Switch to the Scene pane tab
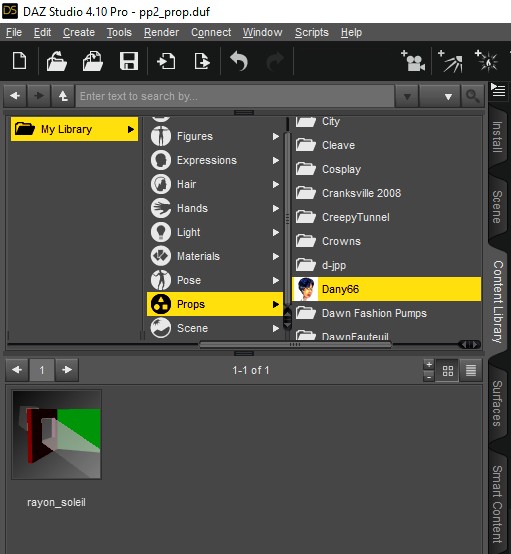 coord(498,207)
